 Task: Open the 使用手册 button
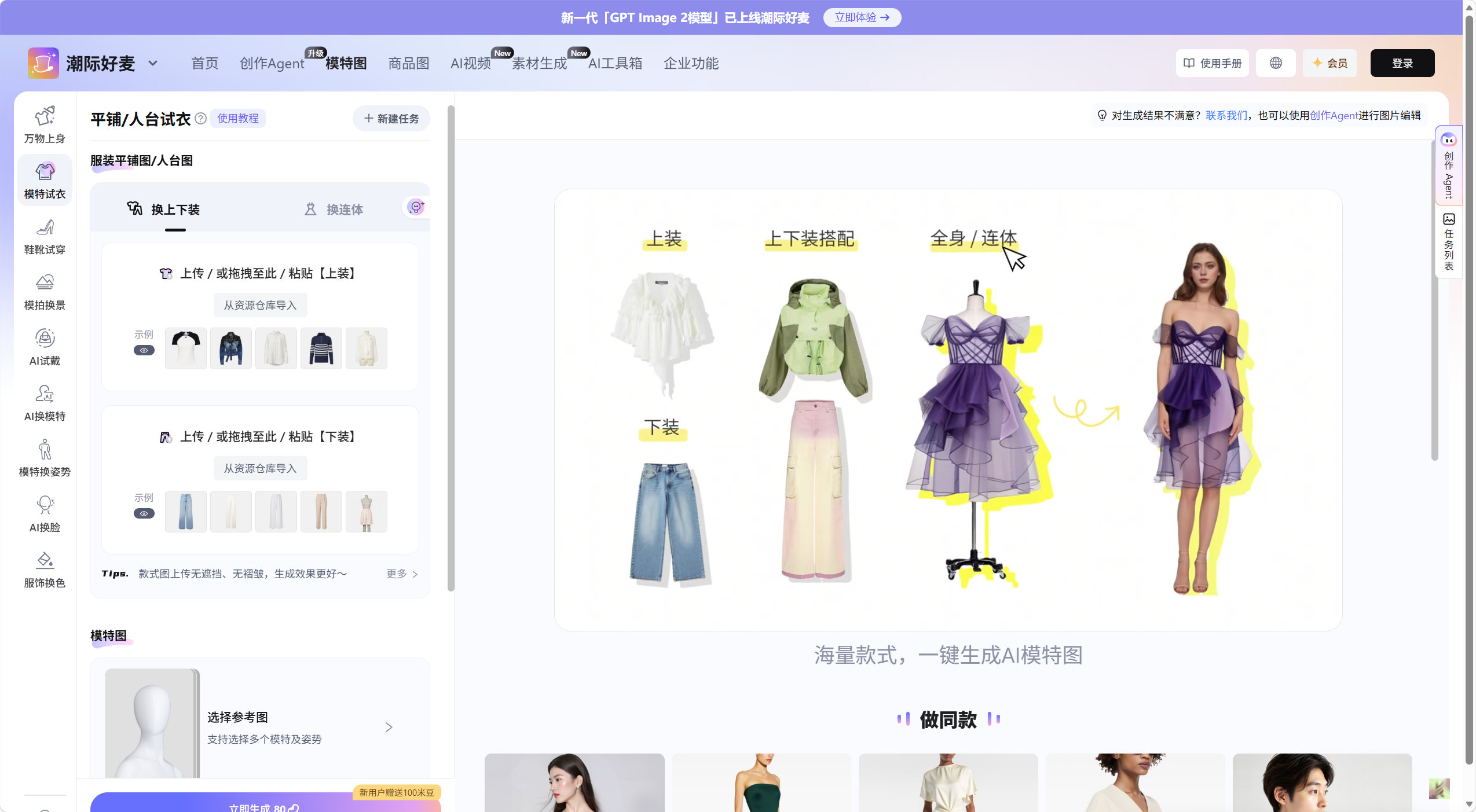pyautogui.click(x=1213, y=63)
